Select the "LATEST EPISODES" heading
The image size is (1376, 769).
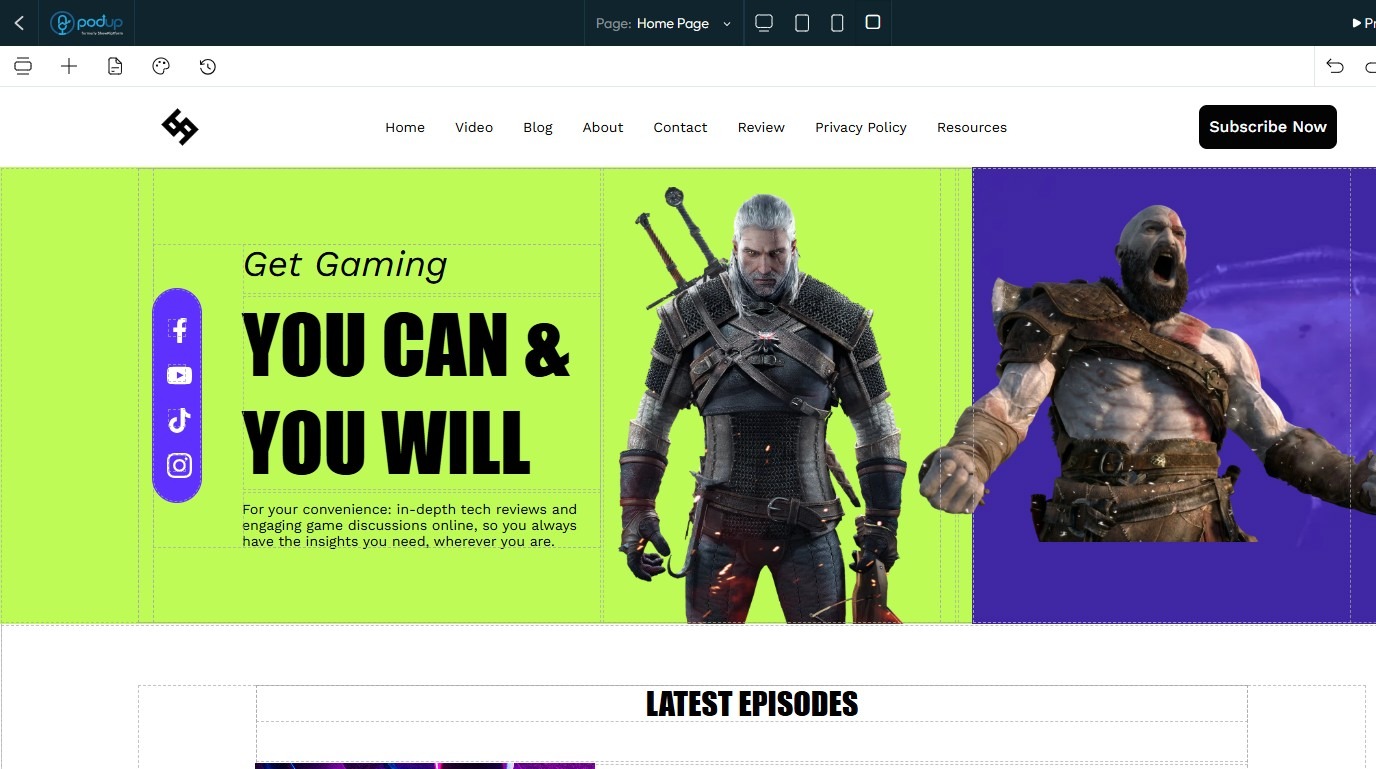point(752,704)
